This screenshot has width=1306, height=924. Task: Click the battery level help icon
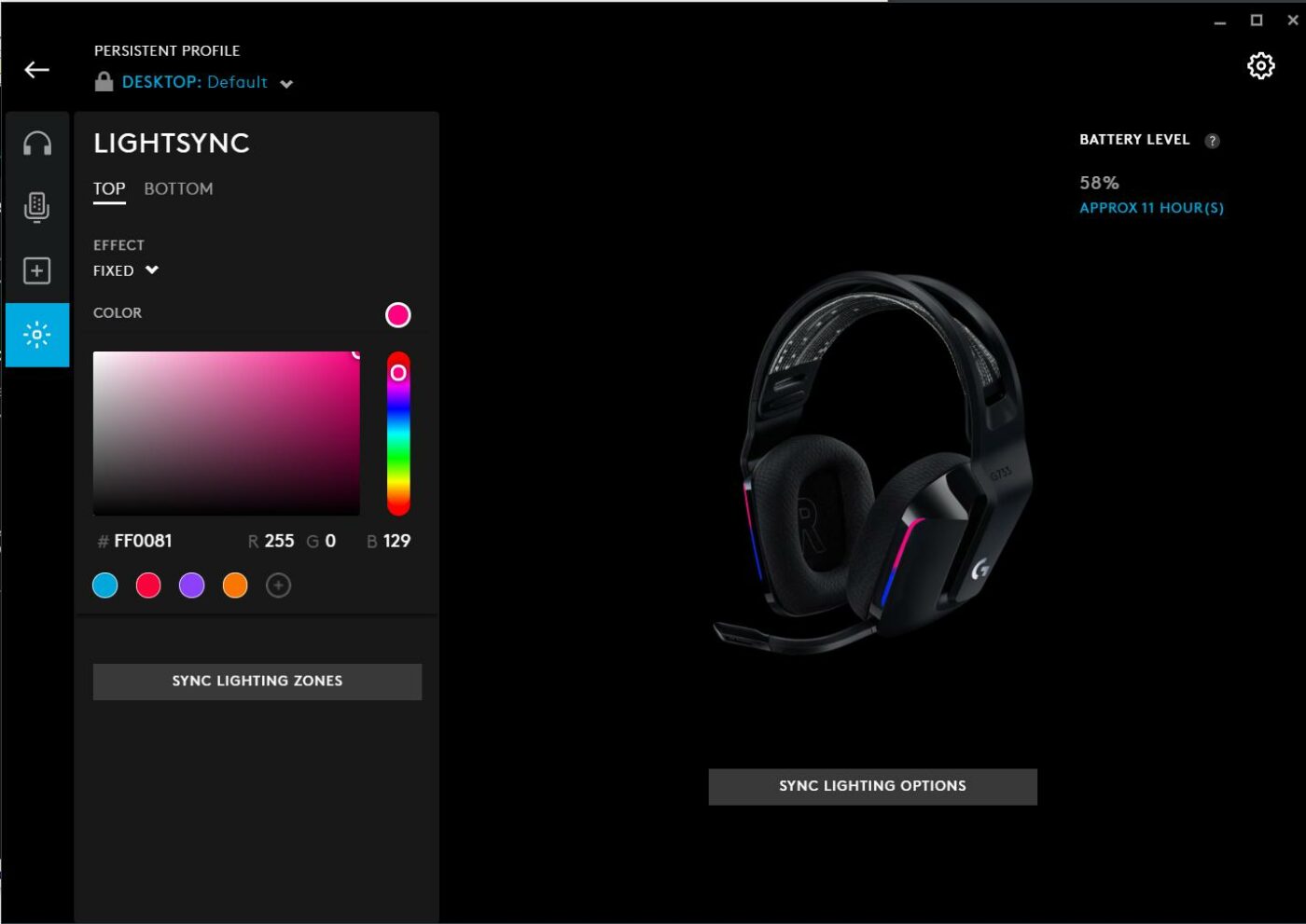pyautogui.click(x=1213, y=140)
